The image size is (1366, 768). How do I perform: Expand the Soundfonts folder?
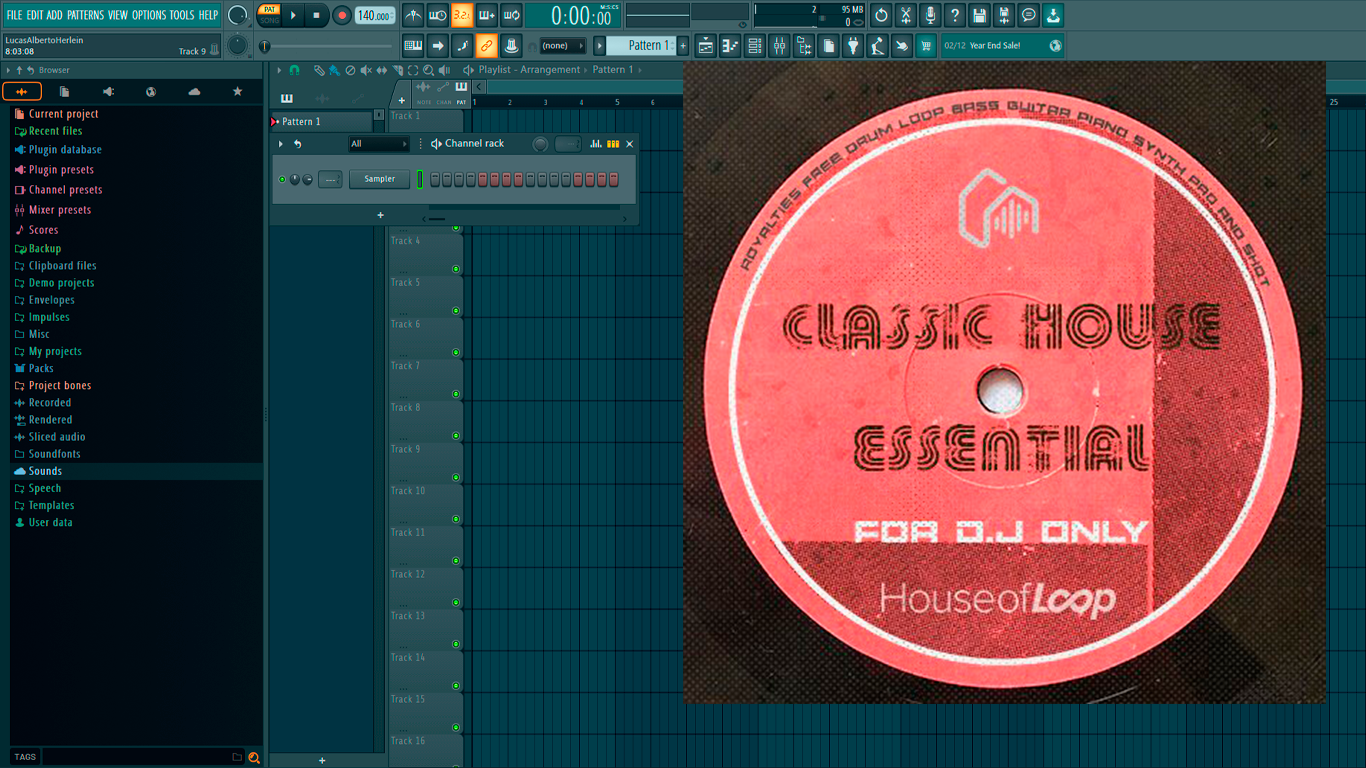(x=54, y=454)
